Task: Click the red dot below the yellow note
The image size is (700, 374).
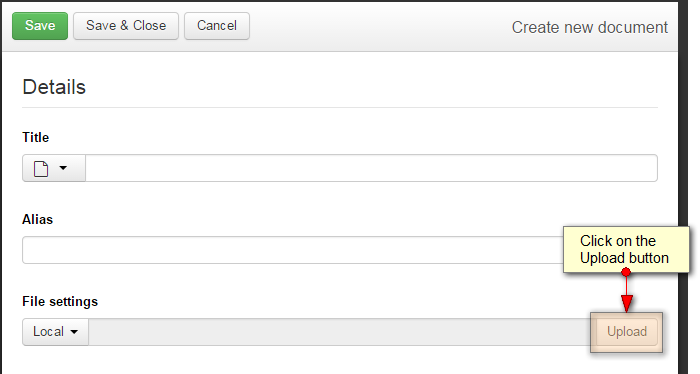Action: click(626, 272)
